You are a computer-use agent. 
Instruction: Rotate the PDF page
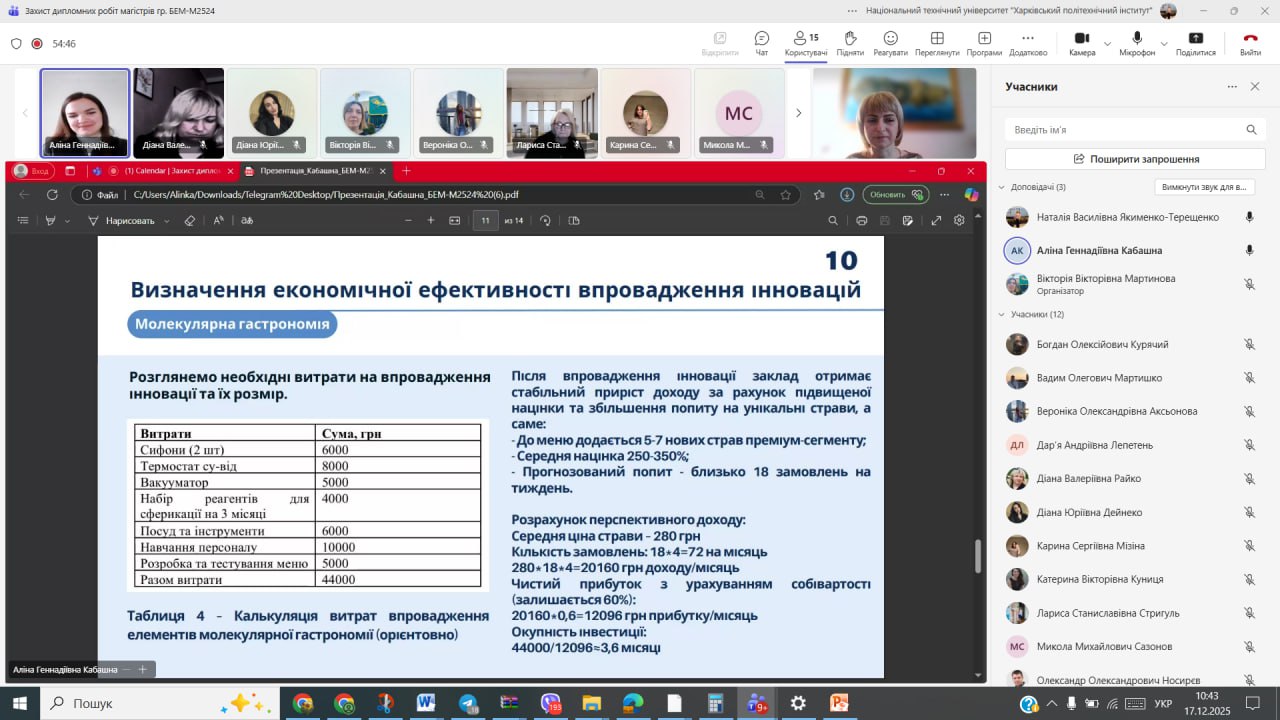tap(545, 220)
